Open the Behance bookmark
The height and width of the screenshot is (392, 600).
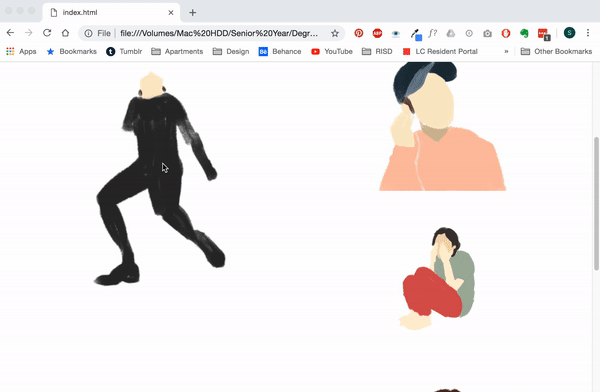pyautogui.click(x=280, y=51)
